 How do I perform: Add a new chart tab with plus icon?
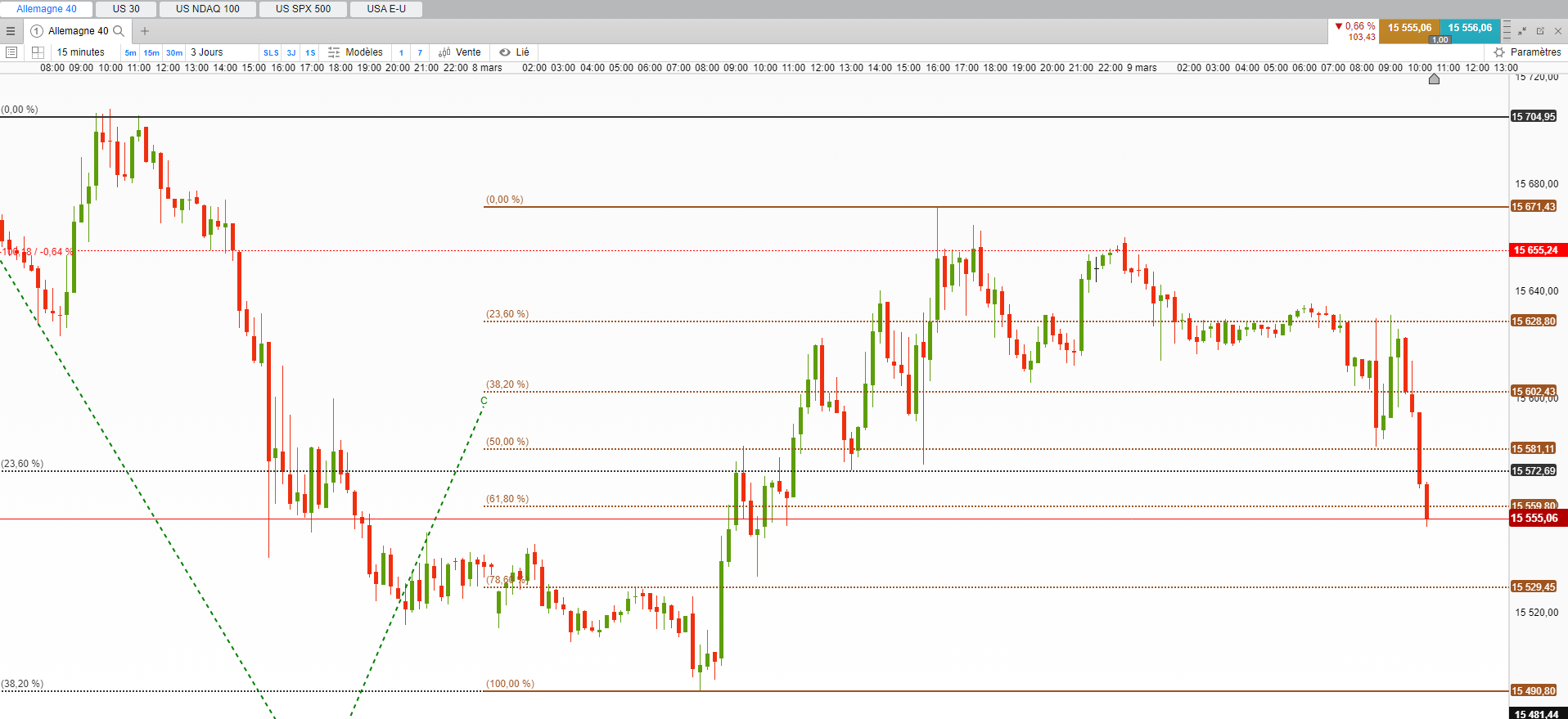[145, 31]
